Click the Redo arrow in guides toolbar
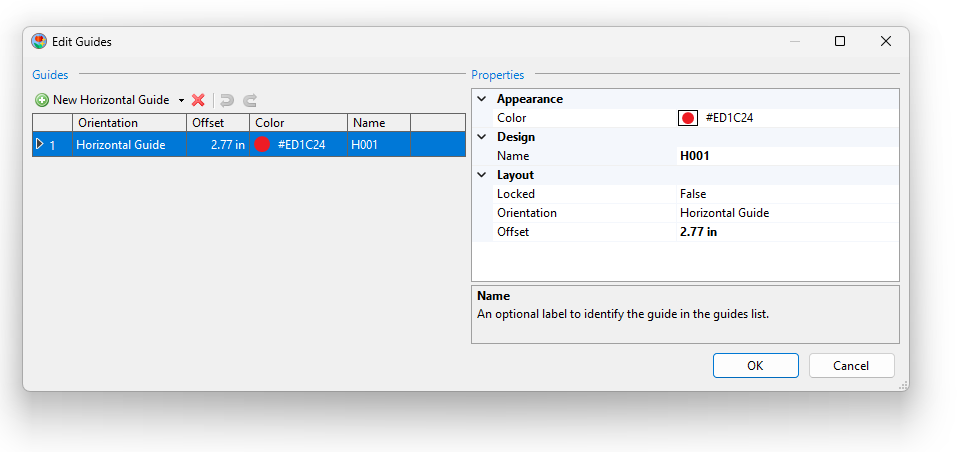This screenshot has width=963, height=452. point(250,100)
